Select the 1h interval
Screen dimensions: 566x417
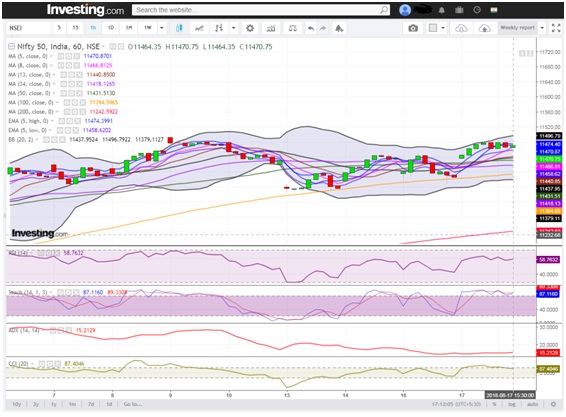93,28
